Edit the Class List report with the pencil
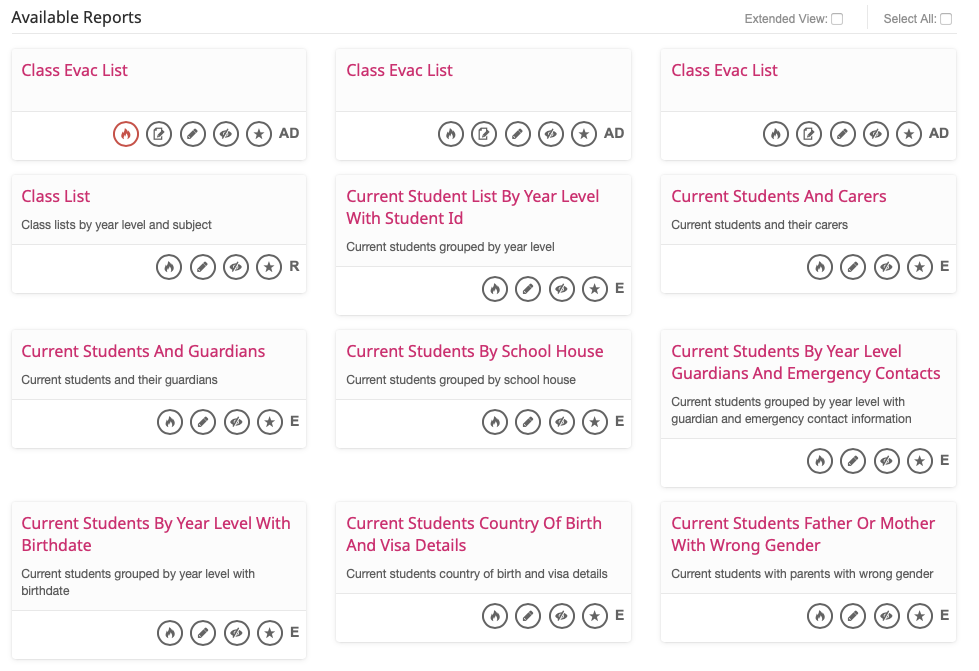The image size is (979, 671). (x=203, y=267)
